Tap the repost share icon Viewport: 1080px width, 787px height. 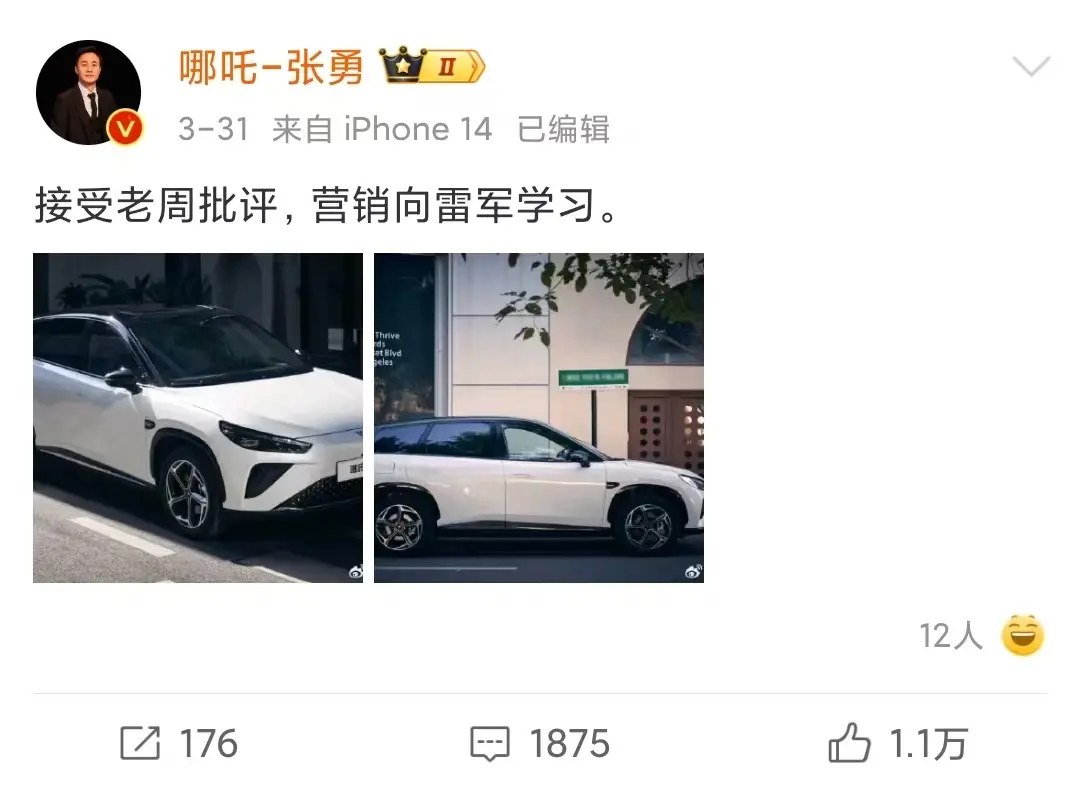(x=141, y=744)
